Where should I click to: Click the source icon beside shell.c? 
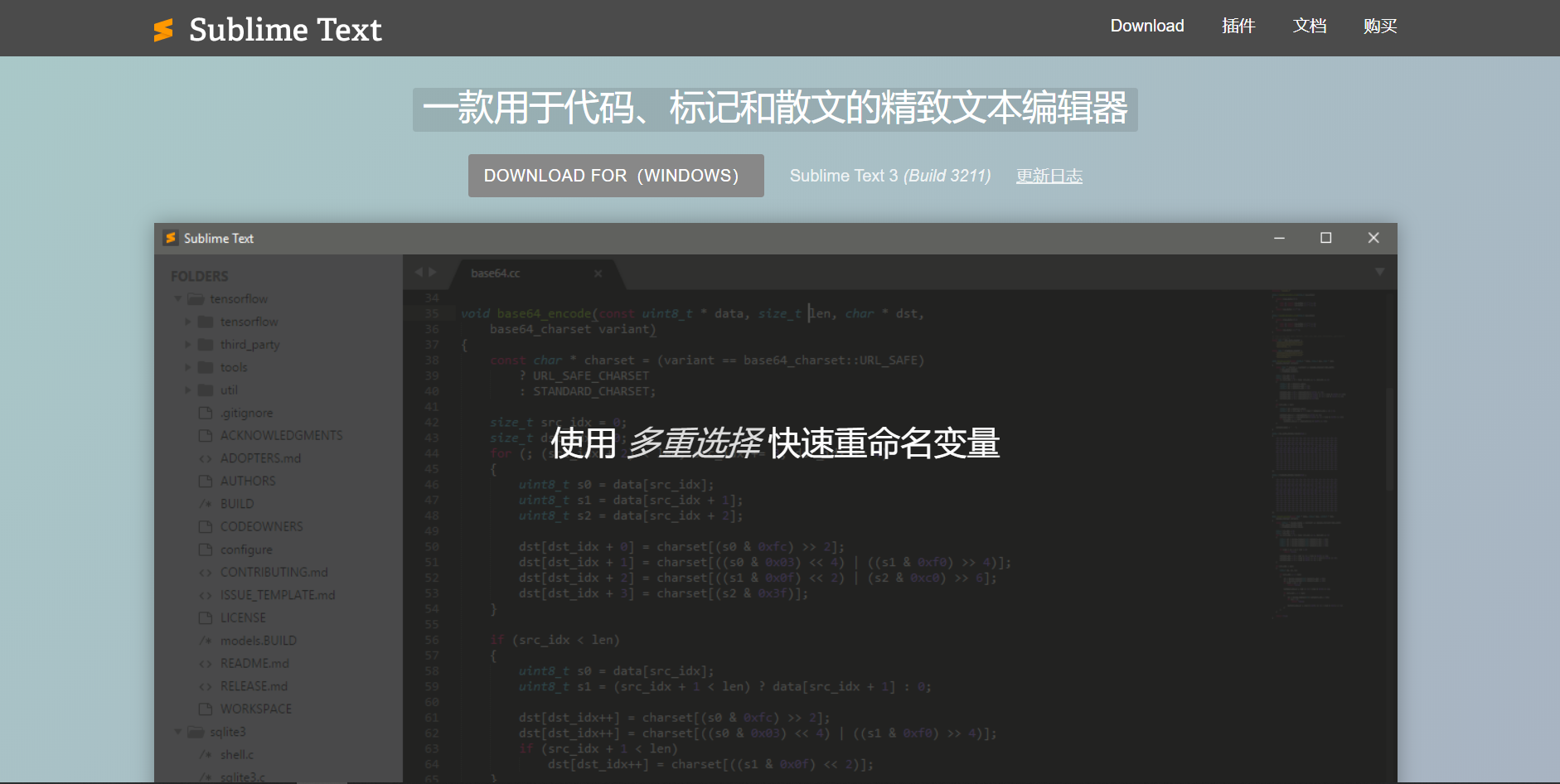(x=206, y=753)
